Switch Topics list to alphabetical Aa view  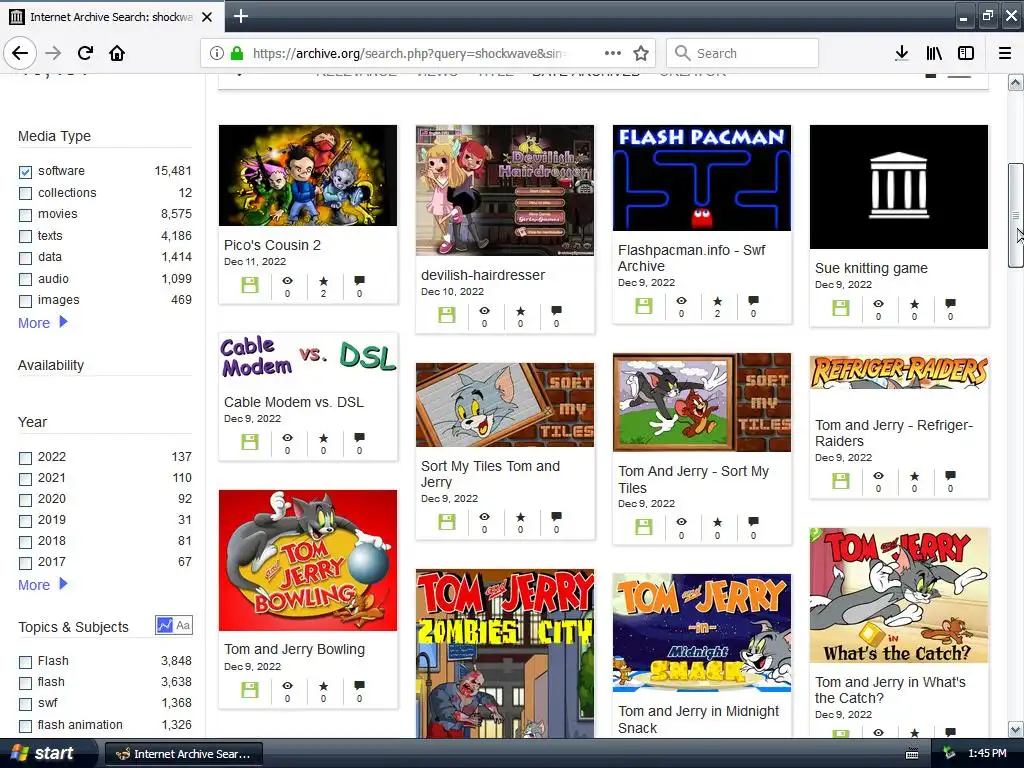coord(184,626)
